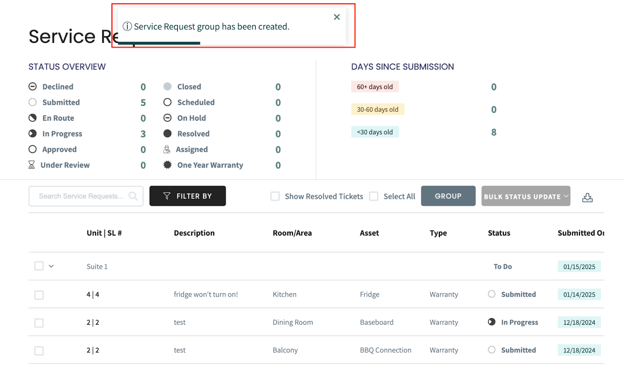Select the fridge won't turn on row checkbox

click(39, 295)
